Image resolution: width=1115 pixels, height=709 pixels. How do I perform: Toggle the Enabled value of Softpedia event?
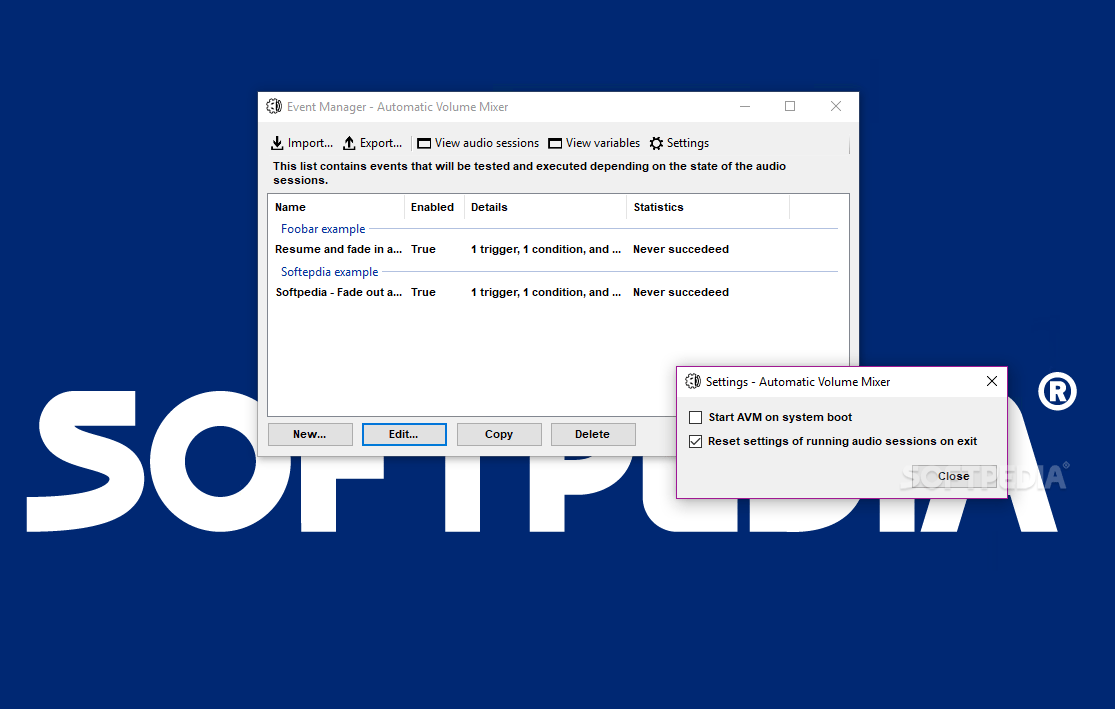pos(422,292)
